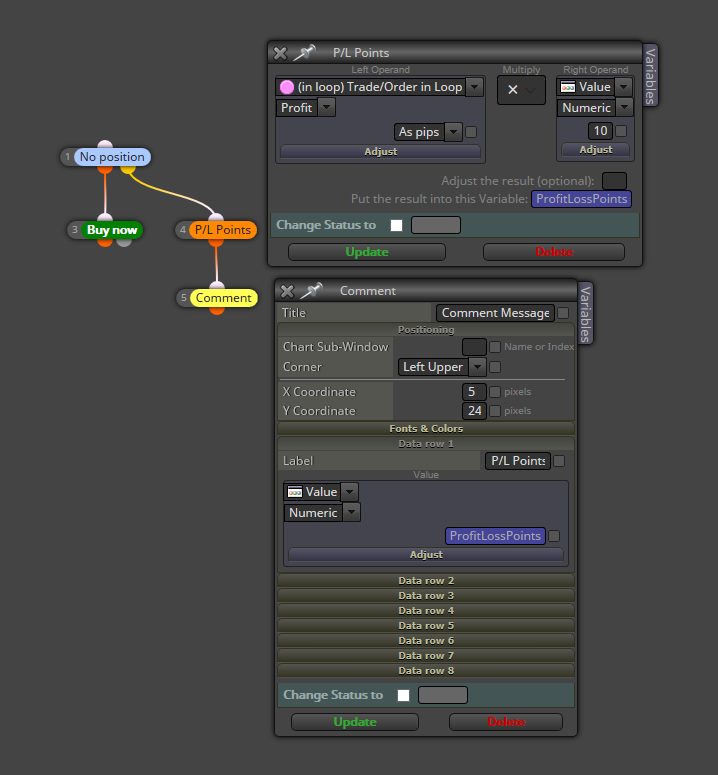Screen dimensions: 718x775
Task: Close the Comment panel with X icon
Action: point(287,291)
